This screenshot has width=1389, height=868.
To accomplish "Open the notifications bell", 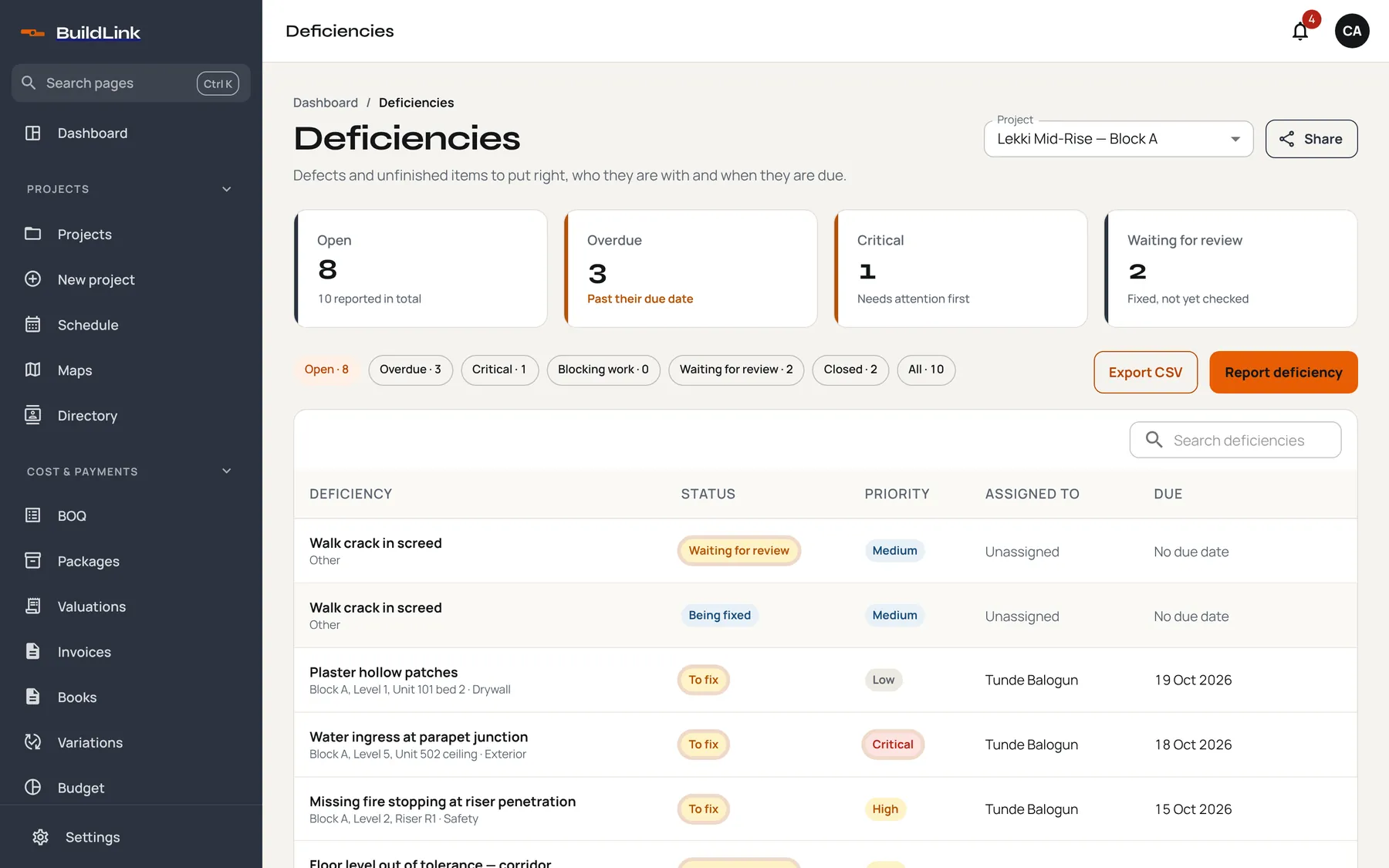I will [1300, 31].
